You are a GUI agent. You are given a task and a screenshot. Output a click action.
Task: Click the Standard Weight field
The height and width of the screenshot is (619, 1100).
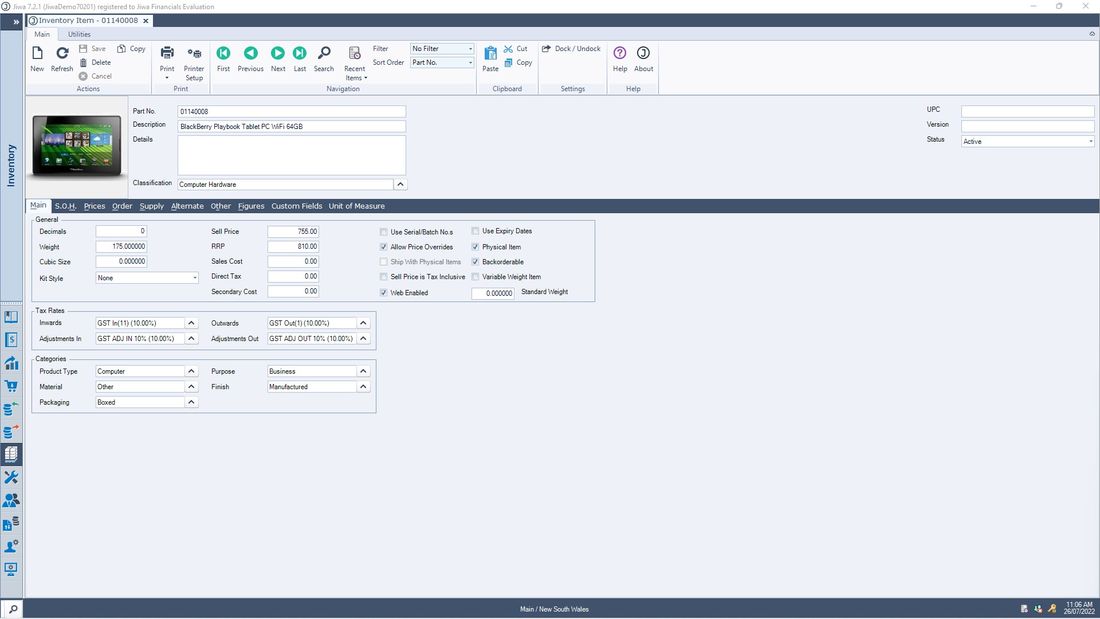coord(492,293)
